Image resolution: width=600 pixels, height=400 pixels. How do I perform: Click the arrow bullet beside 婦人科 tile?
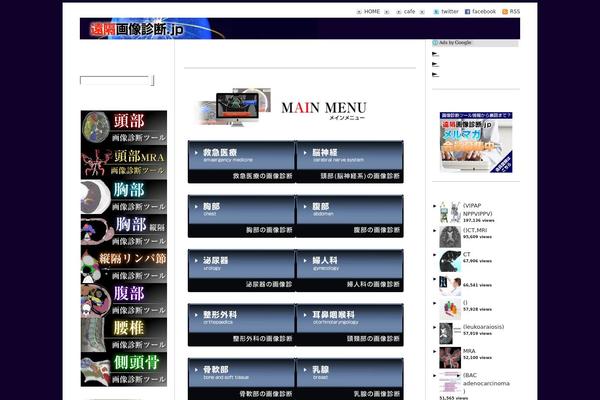click(305, 261)
